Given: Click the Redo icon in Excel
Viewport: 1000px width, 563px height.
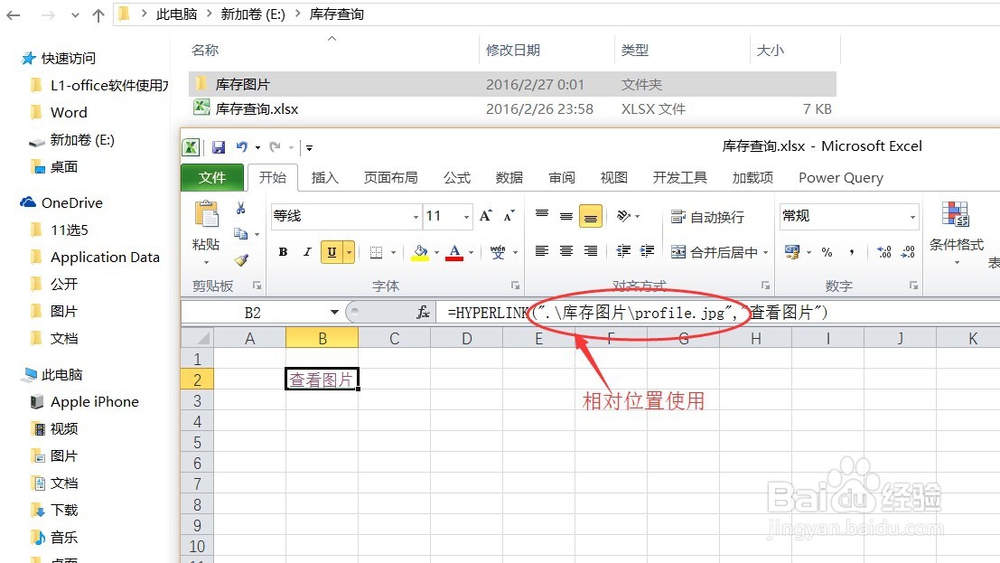Looking at the screenshot, I should click(x=275, y=147).
